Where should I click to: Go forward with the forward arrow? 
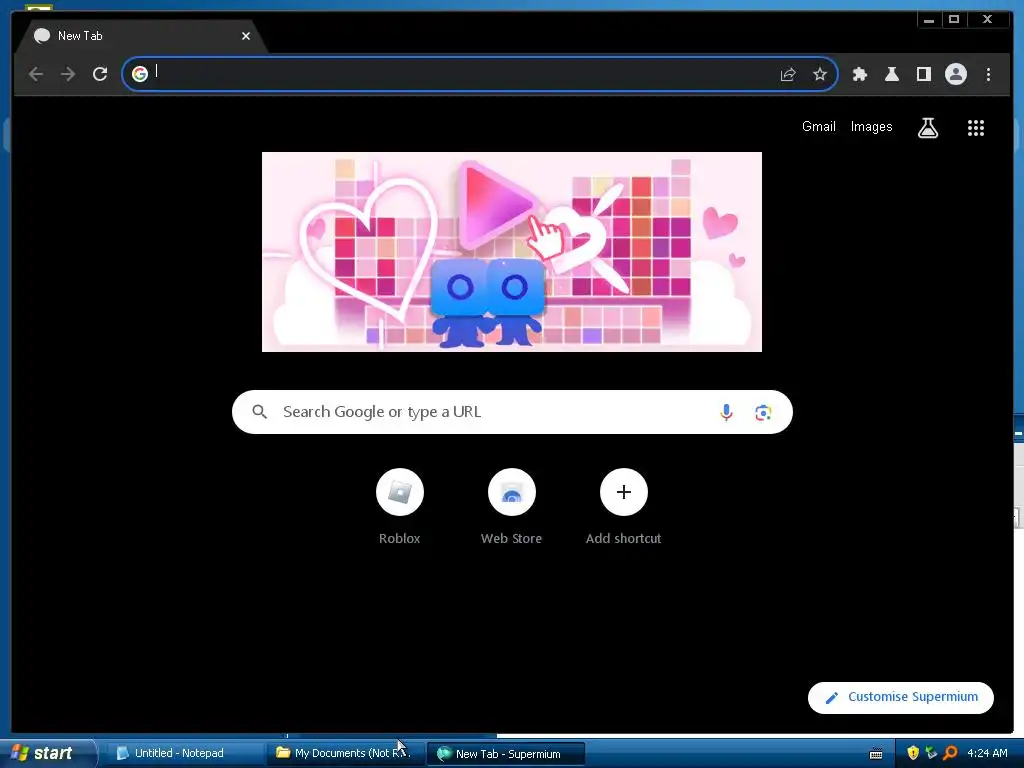pyautogui.click(x=68, y=74)
